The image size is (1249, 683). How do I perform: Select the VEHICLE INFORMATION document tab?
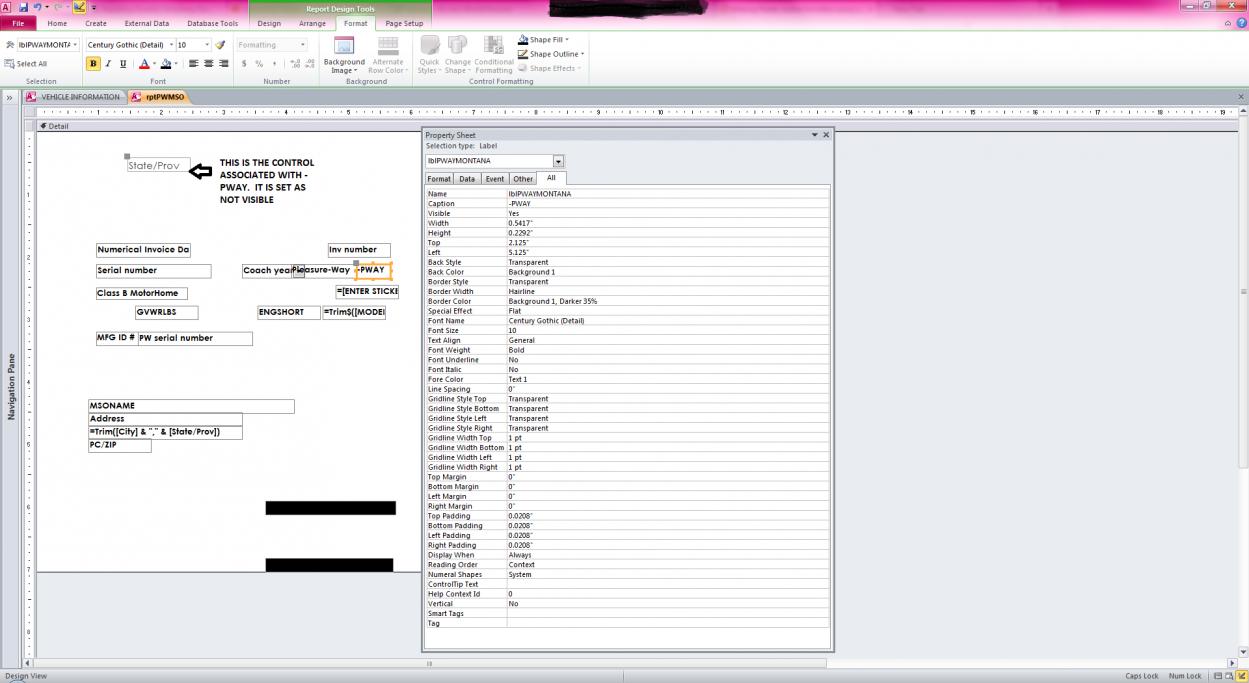tap(74, 97)
